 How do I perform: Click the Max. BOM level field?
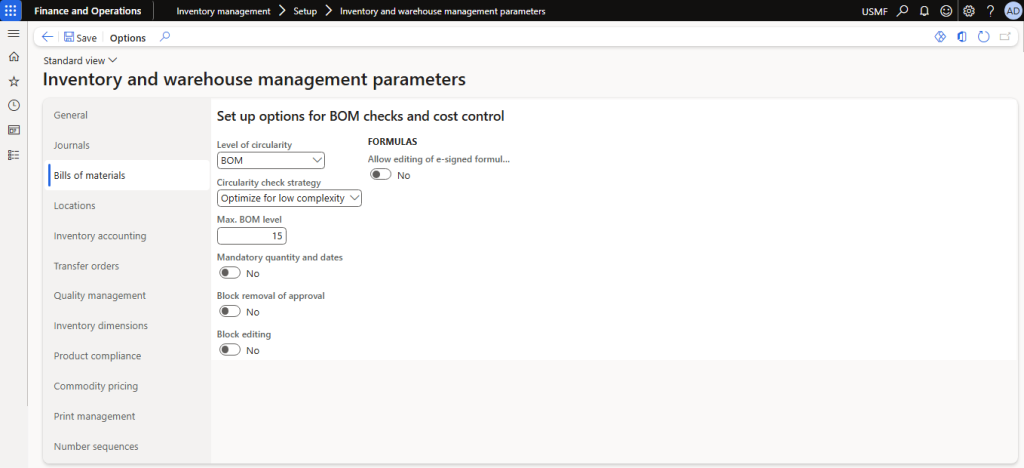tap(252, 236)
